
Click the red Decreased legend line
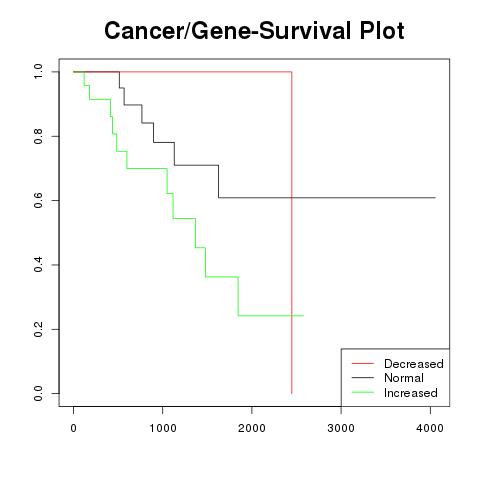(363, 364)
